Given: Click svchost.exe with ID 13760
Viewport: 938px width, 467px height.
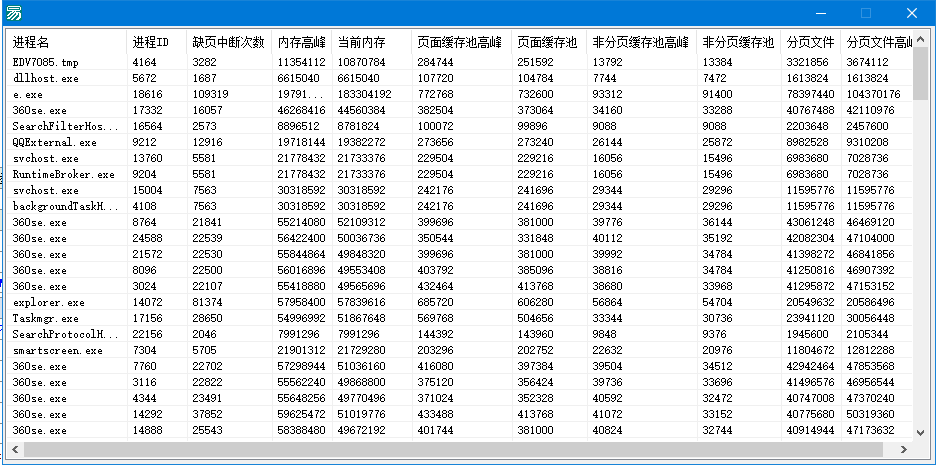Looking at the screenshot, I should (x=45, y=158).
